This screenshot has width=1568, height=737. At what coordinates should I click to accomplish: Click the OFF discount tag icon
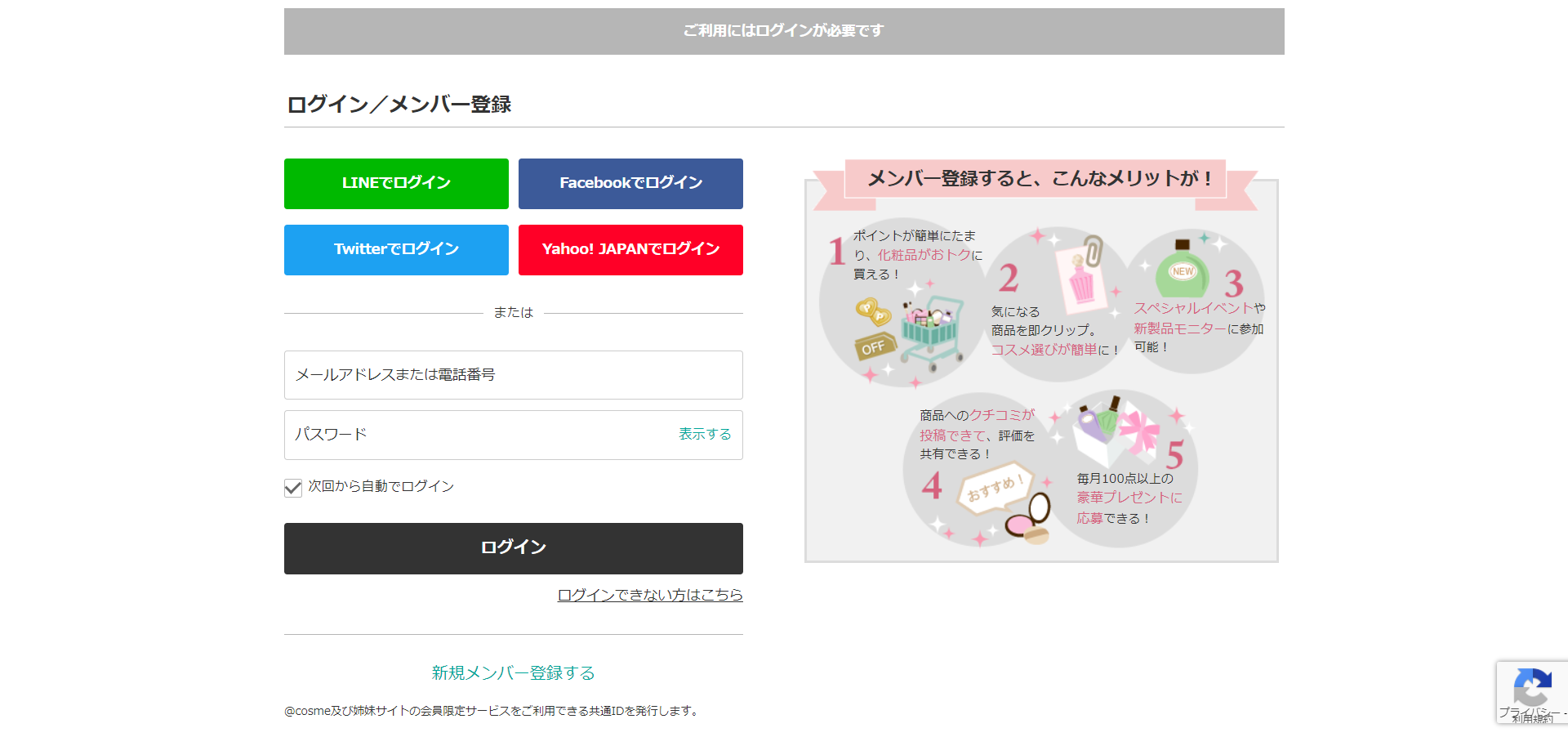(x=874, y=347)
